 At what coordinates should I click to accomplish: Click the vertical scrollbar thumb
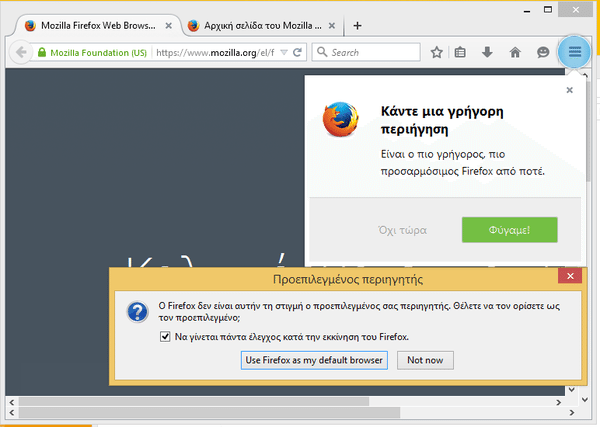coord(588,130)
